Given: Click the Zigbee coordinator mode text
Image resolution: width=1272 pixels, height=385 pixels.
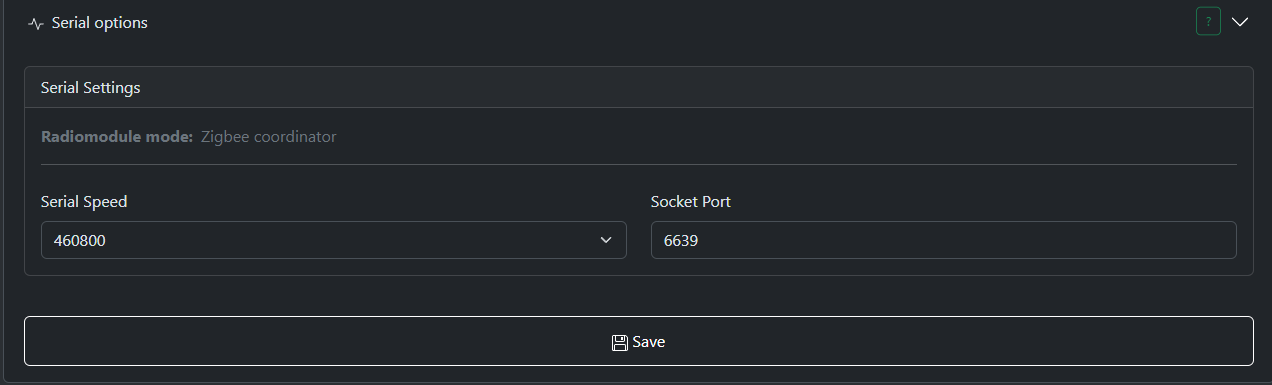Looking at the screenshot, I should (268, 136).
